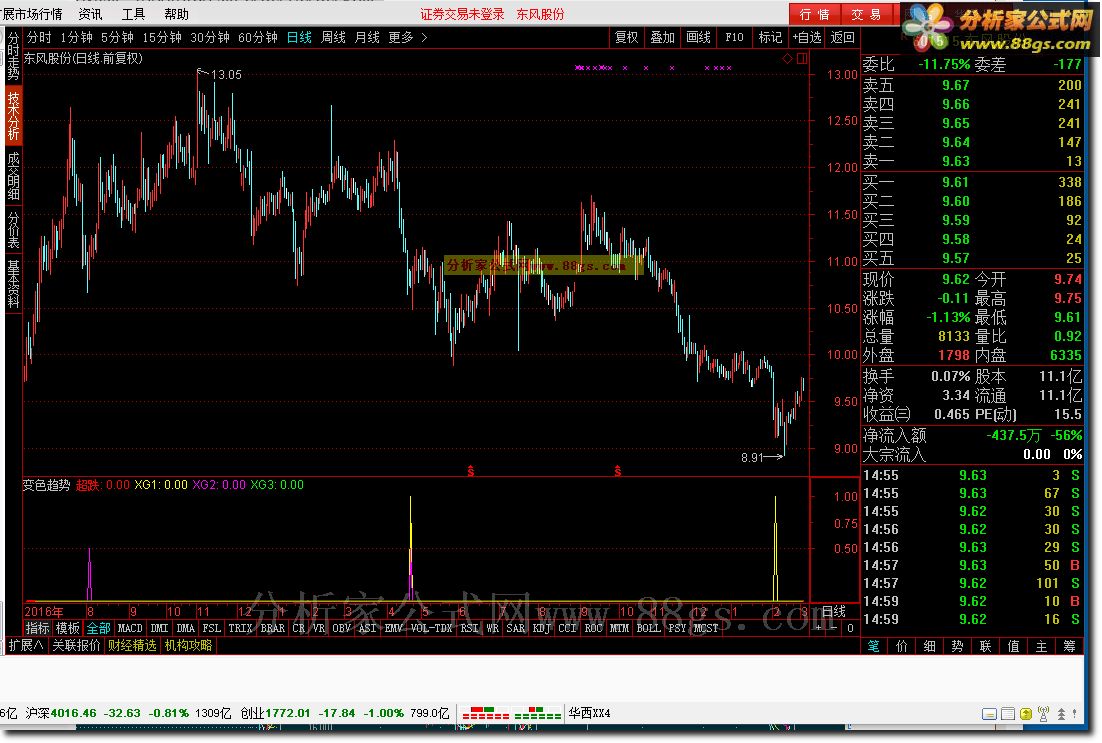Select the VOL-TDX indicator
The image size is (1102, 743).
click(x=432, y=628)
